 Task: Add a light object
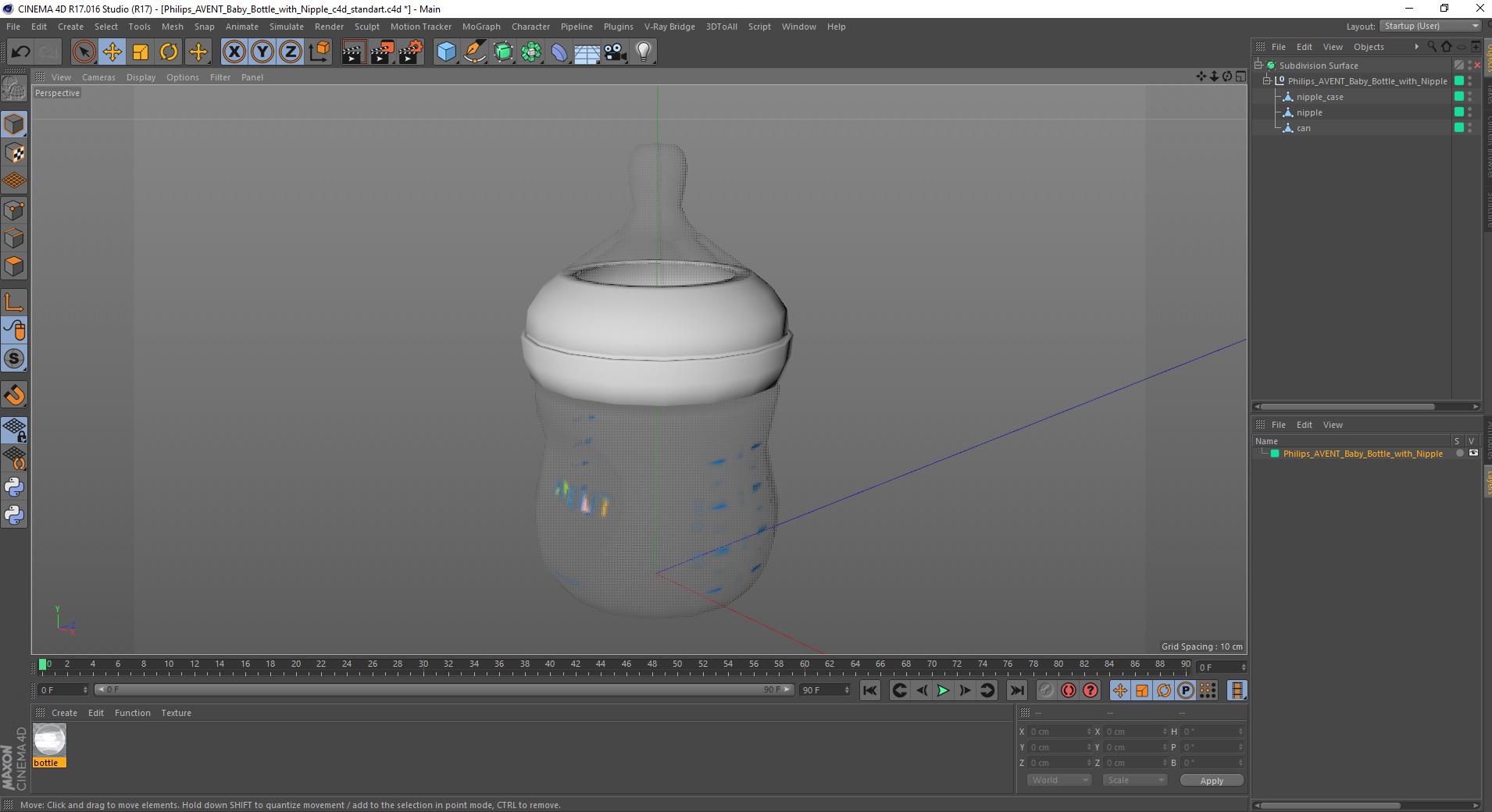point(644,52)
